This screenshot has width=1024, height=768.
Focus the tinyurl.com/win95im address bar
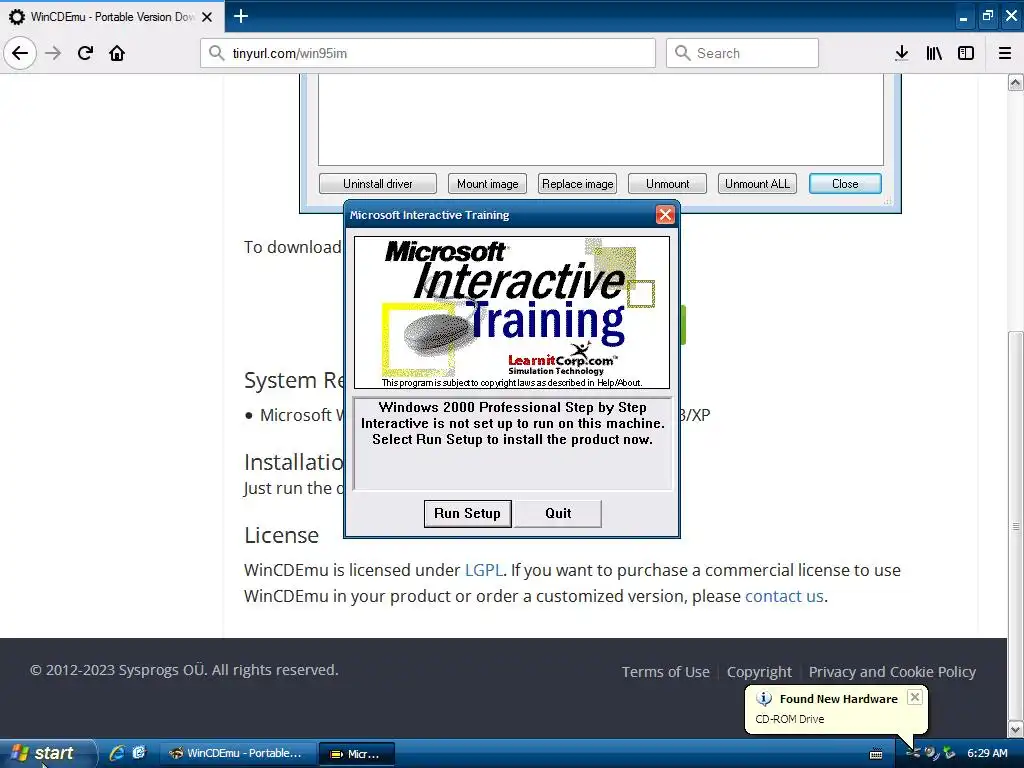coord(428,53)
